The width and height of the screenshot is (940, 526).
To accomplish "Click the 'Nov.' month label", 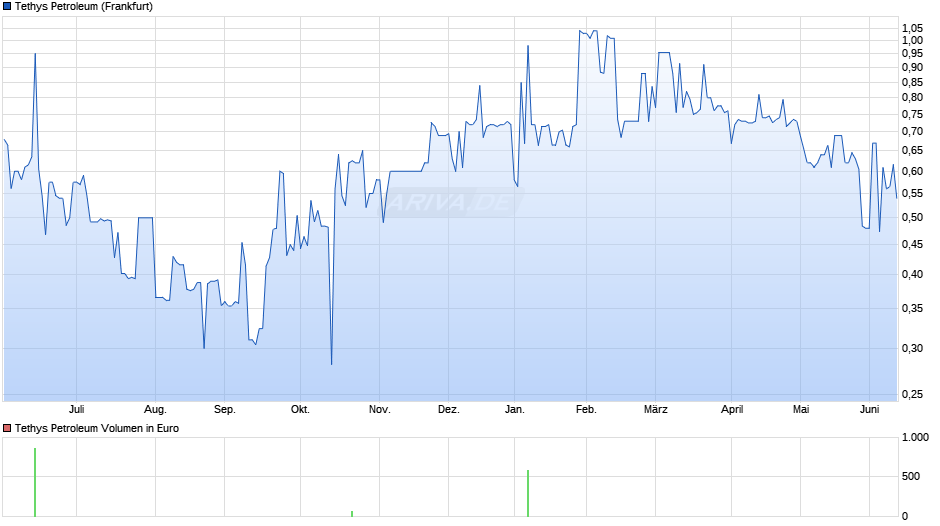I will [379, 409].
